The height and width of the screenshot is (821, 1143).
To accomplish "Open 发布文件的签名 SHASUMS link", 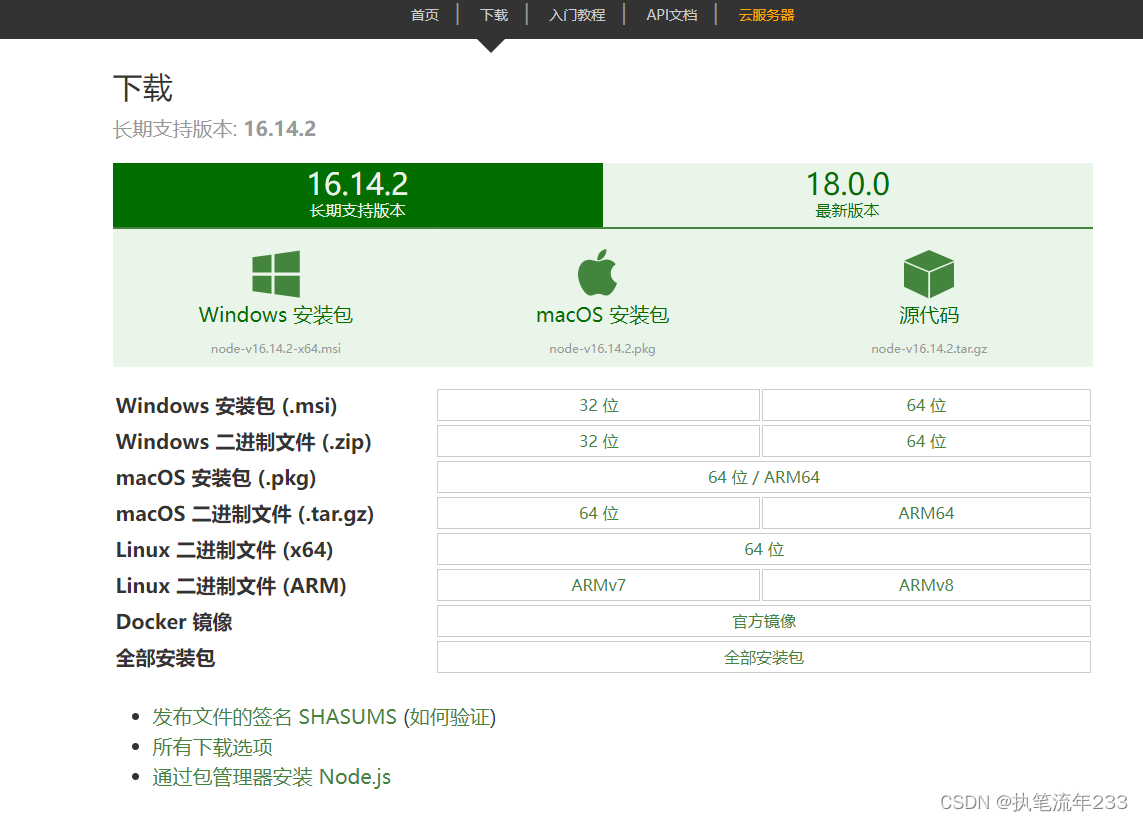I will point(274,717).
